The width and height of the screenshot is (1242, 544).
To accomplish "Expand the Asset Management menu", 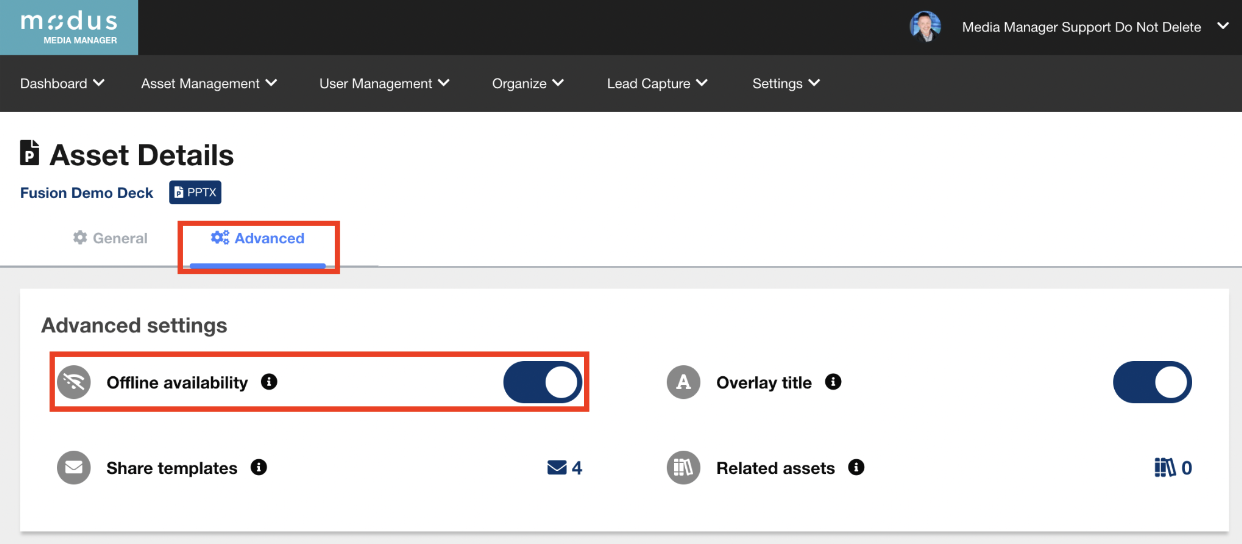I will coord(209,83).
